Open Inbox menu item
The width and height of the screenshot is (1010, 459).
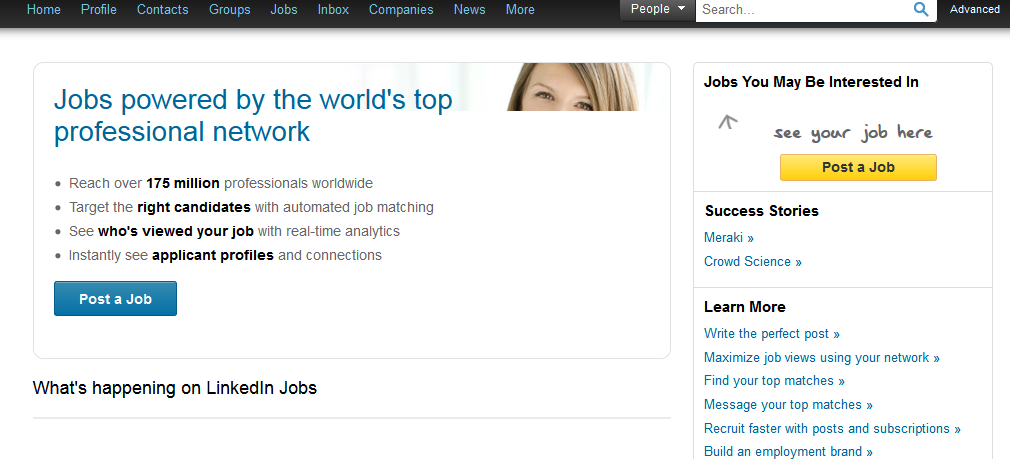coord(333,10)
